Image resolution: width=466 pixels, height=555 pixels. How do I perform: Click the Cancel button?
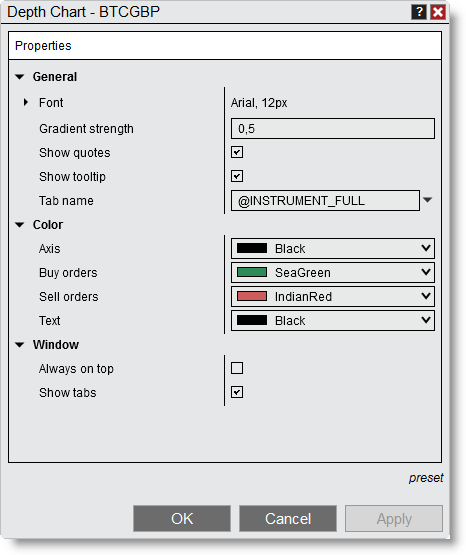click(288, 519)
